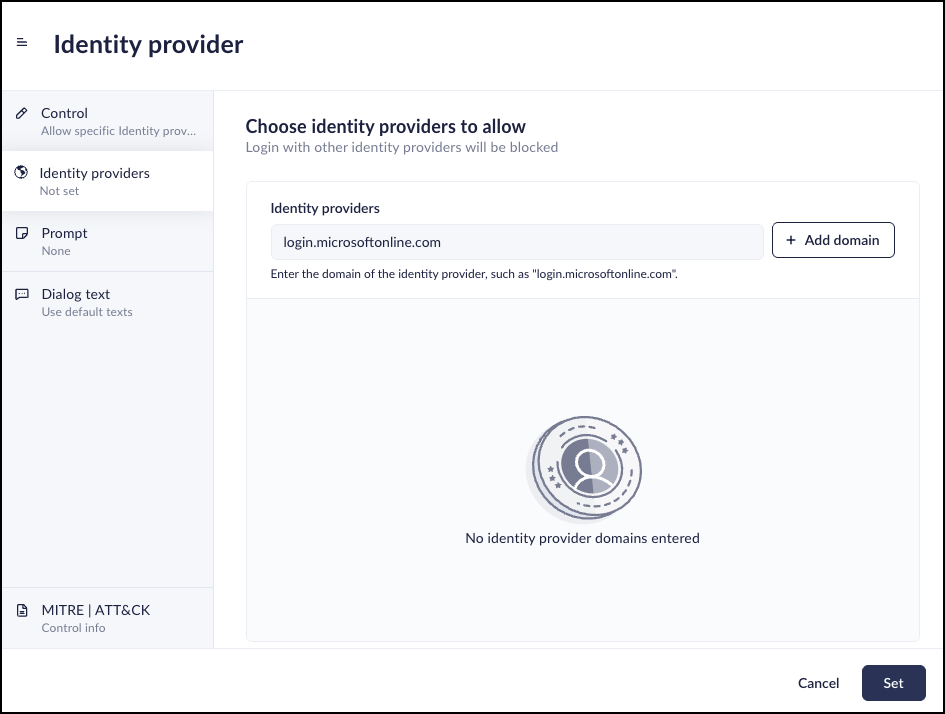Click the document icon beside MITRE | ATT&CK
The image size is (945, 714).
pyautogui.click(x=22, y=610)
